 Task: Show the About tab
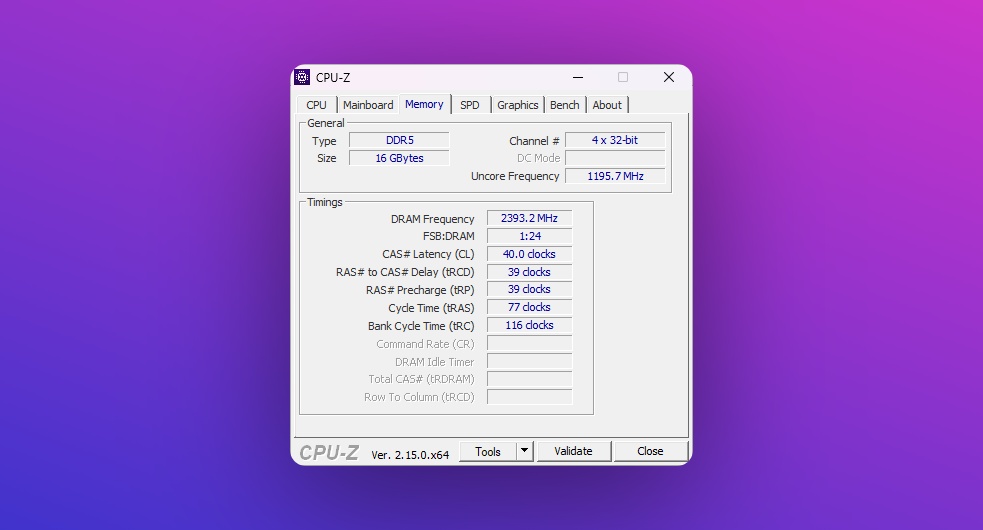(607, 105)
